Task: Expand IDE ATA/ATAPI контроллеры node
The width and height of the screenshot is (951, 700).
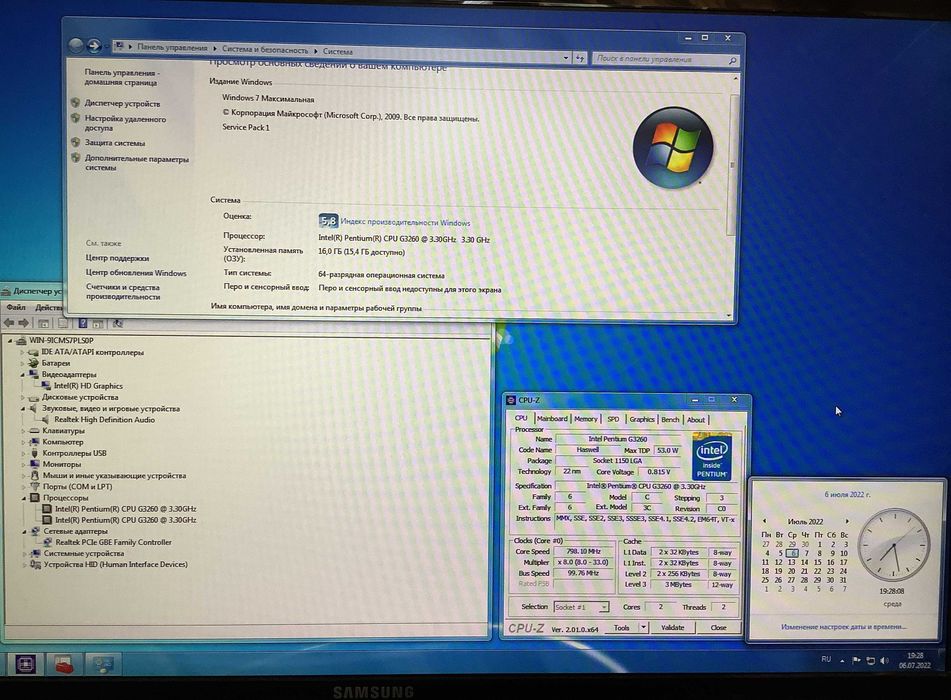Action: 22,352
